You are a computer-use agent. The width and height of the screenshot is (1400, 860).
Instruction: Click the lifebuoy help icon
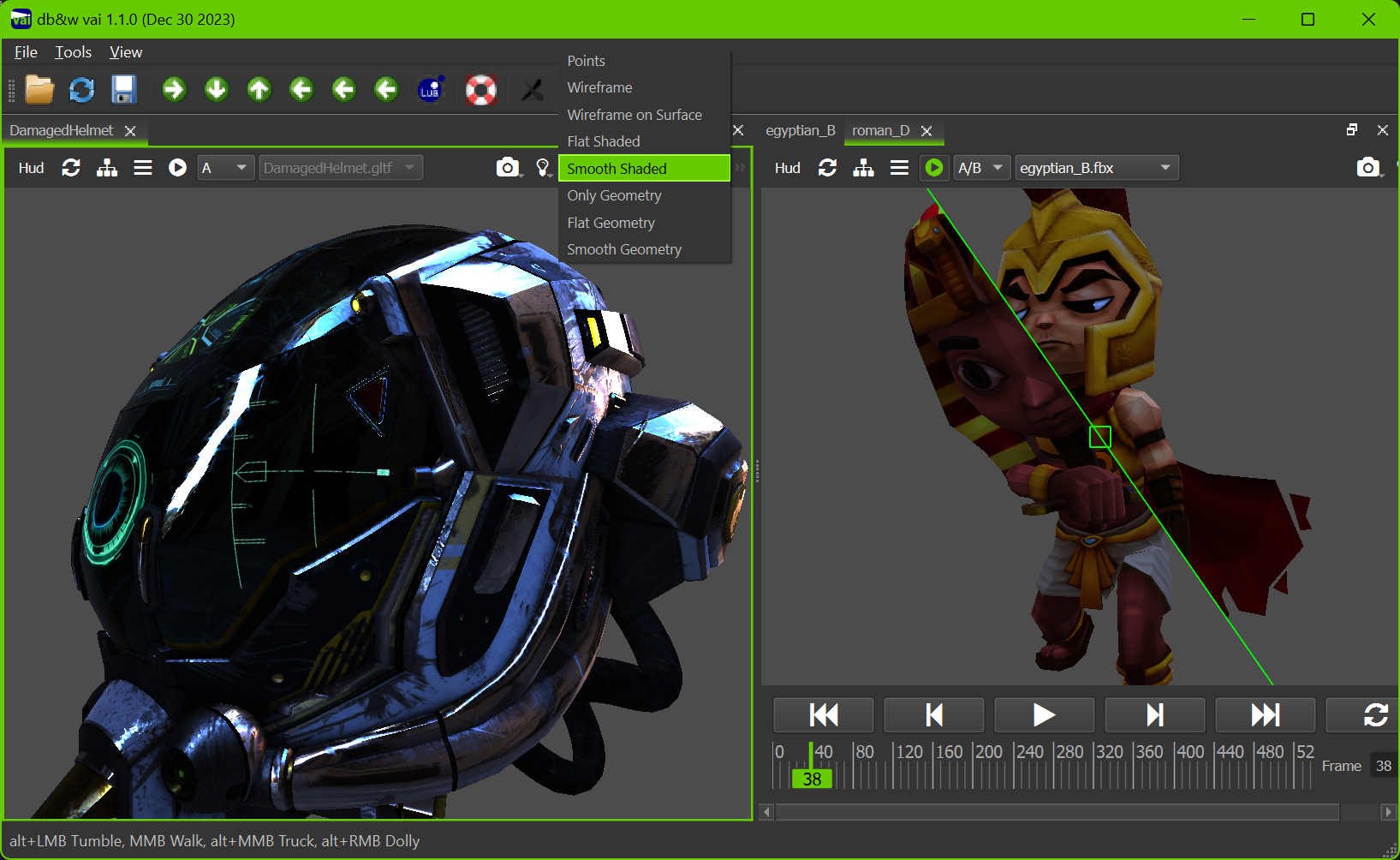pyautogui.click(x=480, y=89)
